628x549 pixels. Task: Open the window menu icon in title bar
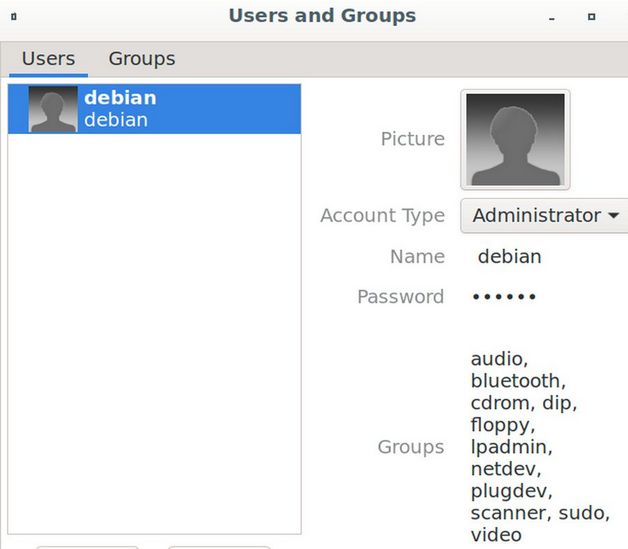pyautogui.click(x=13, y=17)
